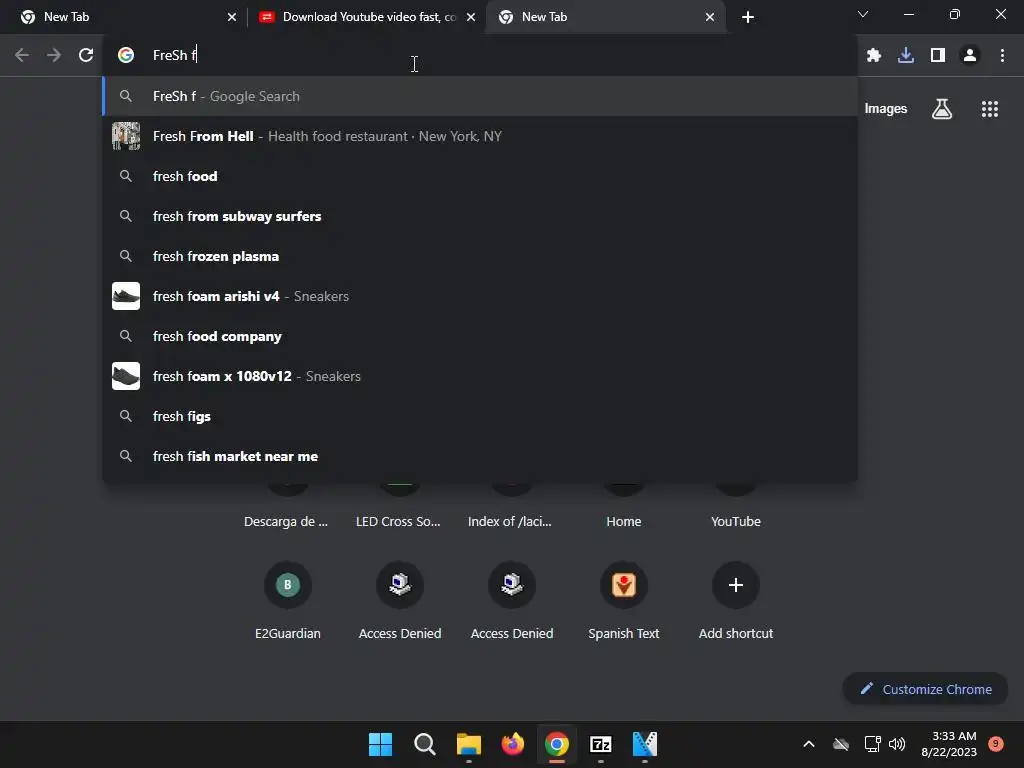
Task: Open the Downloads icon in toolbar
Action: [905, 56]
